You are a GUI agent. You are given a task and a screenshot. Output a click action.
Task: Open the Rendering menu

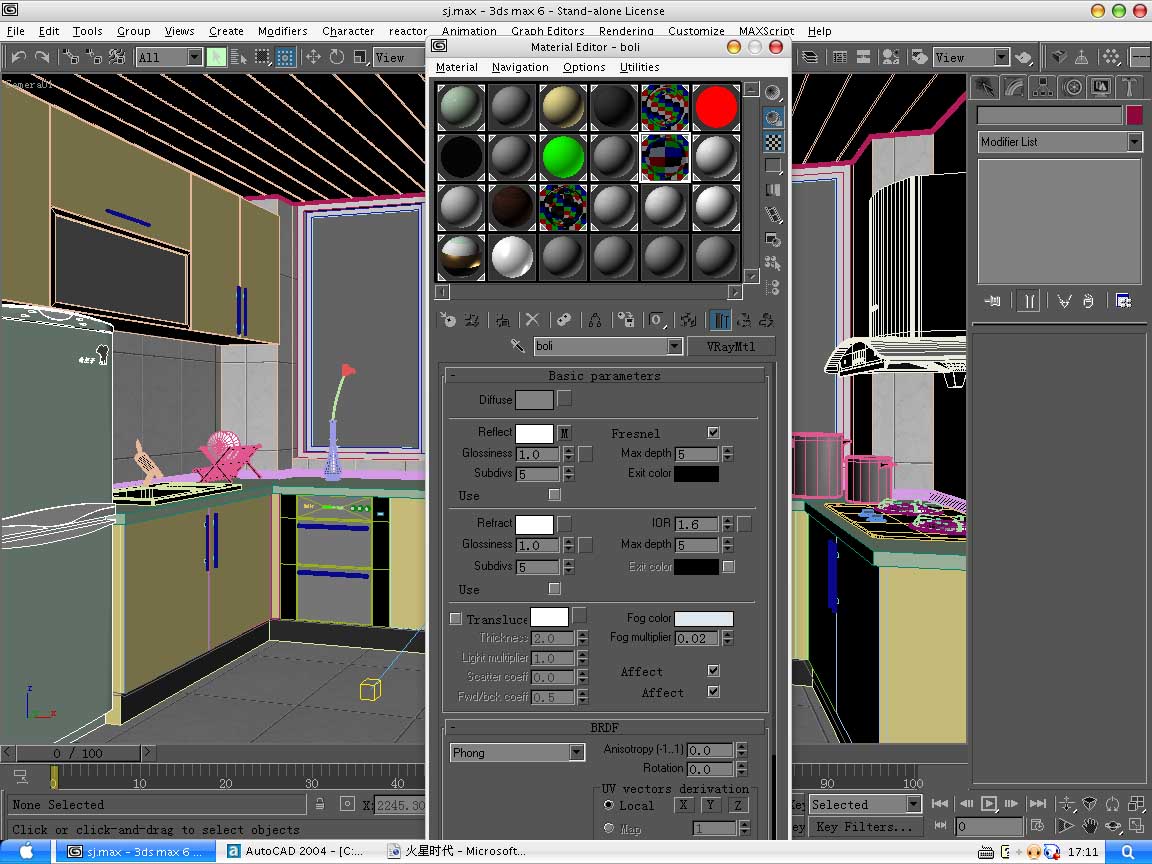626,31
